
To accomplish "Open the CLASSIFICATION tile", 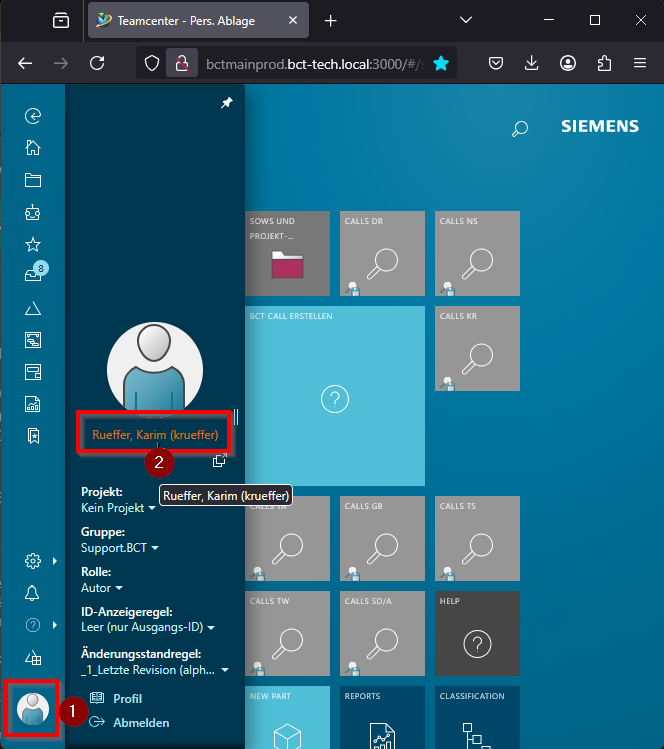I will [x=477, y=717].
